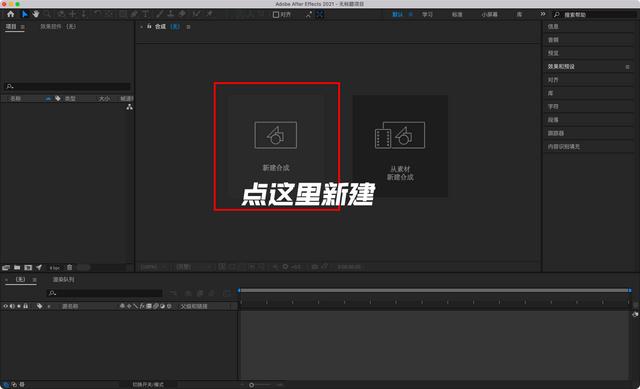This screenshot has height=389, width=640.
Task: Select the Rectangle shape tool
Action: coord(123,14)
